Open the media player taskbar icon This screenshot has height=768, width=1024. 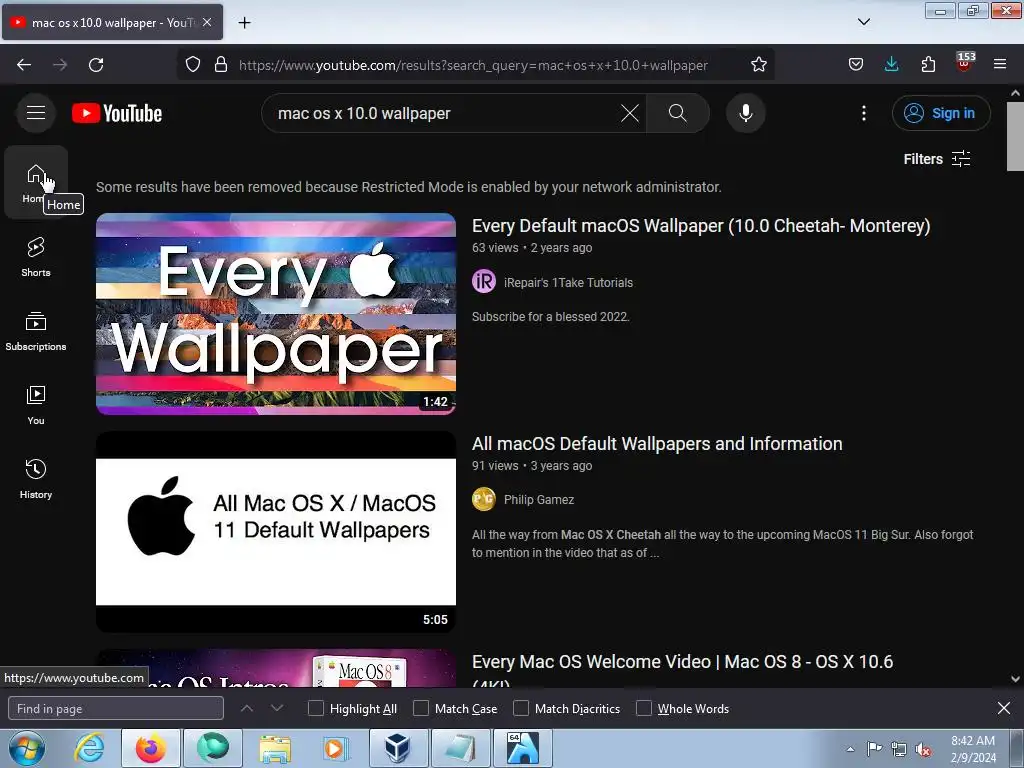pos(334,748)
